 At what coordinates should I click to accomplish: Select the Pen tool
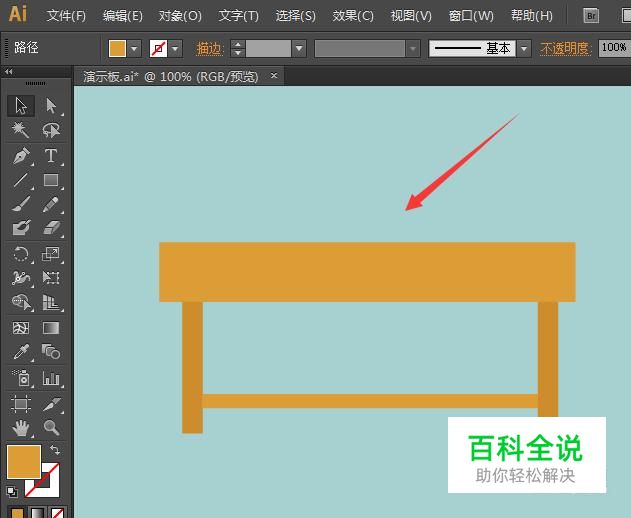[x=21, y=156]
